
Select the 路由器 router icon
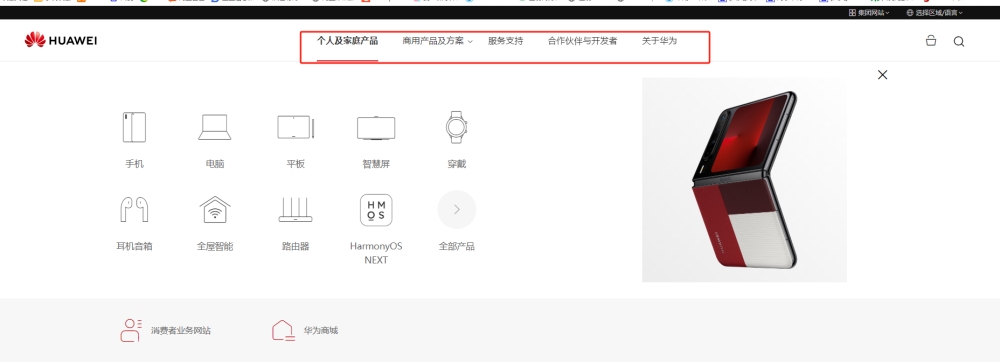click(295, 209)
